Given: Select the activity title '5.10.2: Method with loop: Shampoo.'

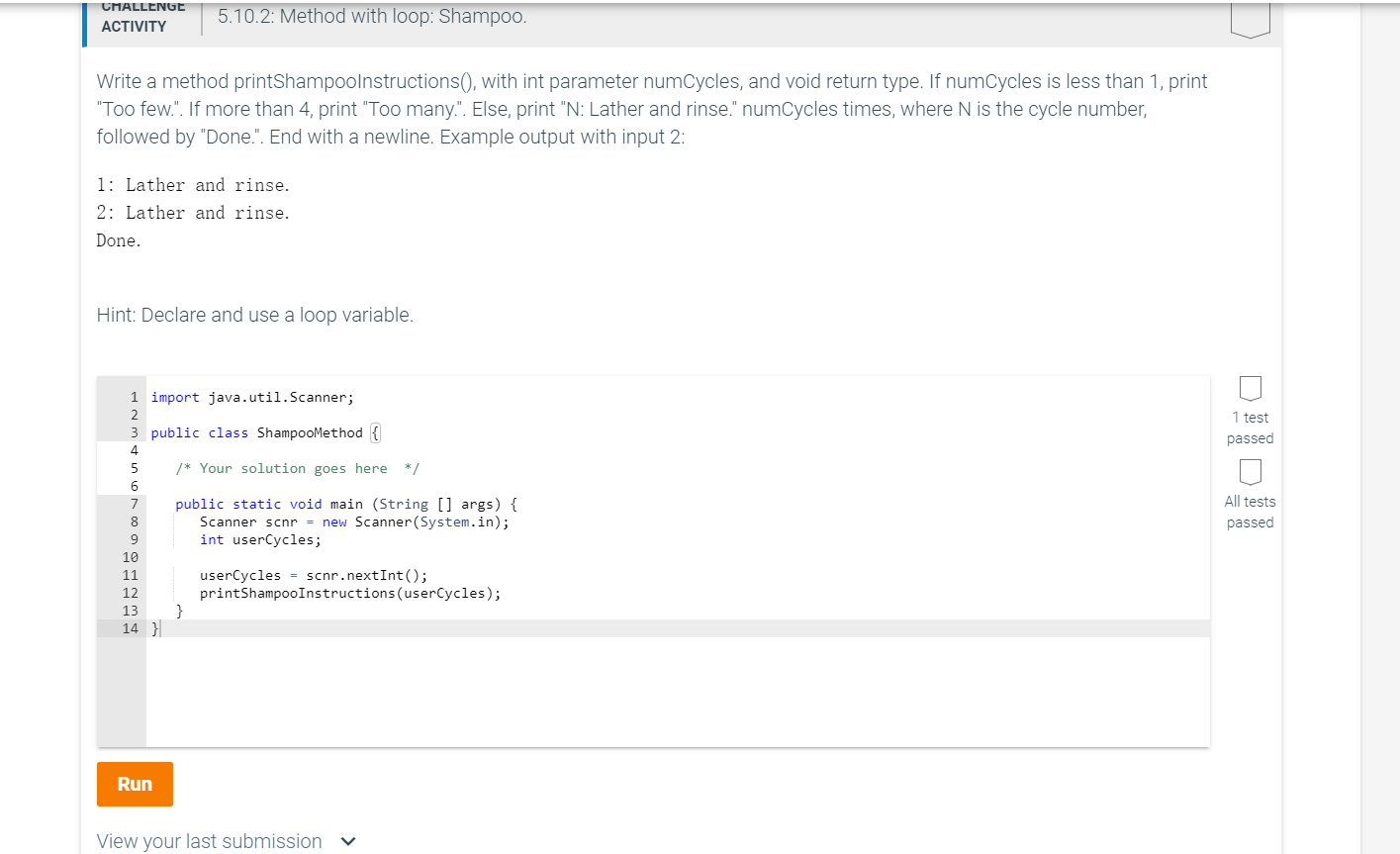Looking at the screenshot, I should [x=372, y=16].
